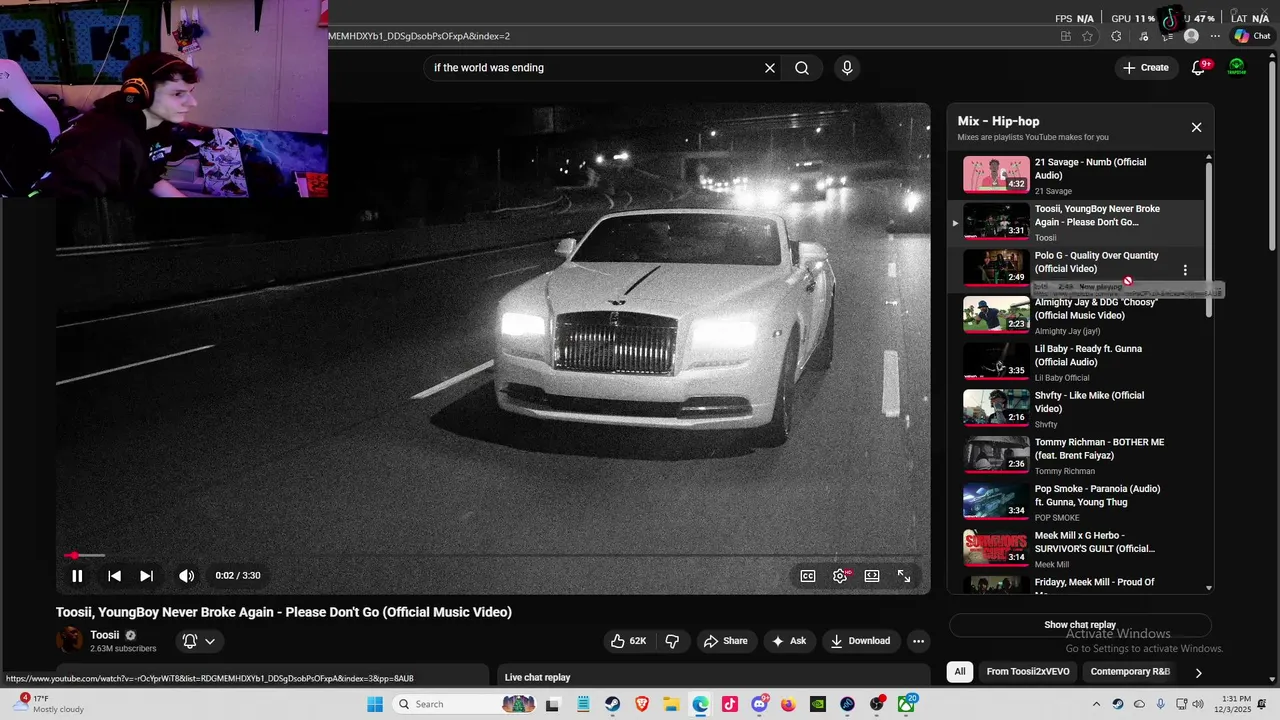The height and width of the screenshot is (720, 1280).
Task: Select Tommy Richman - BOTHER ME
Action: (x=1076, y=455)
